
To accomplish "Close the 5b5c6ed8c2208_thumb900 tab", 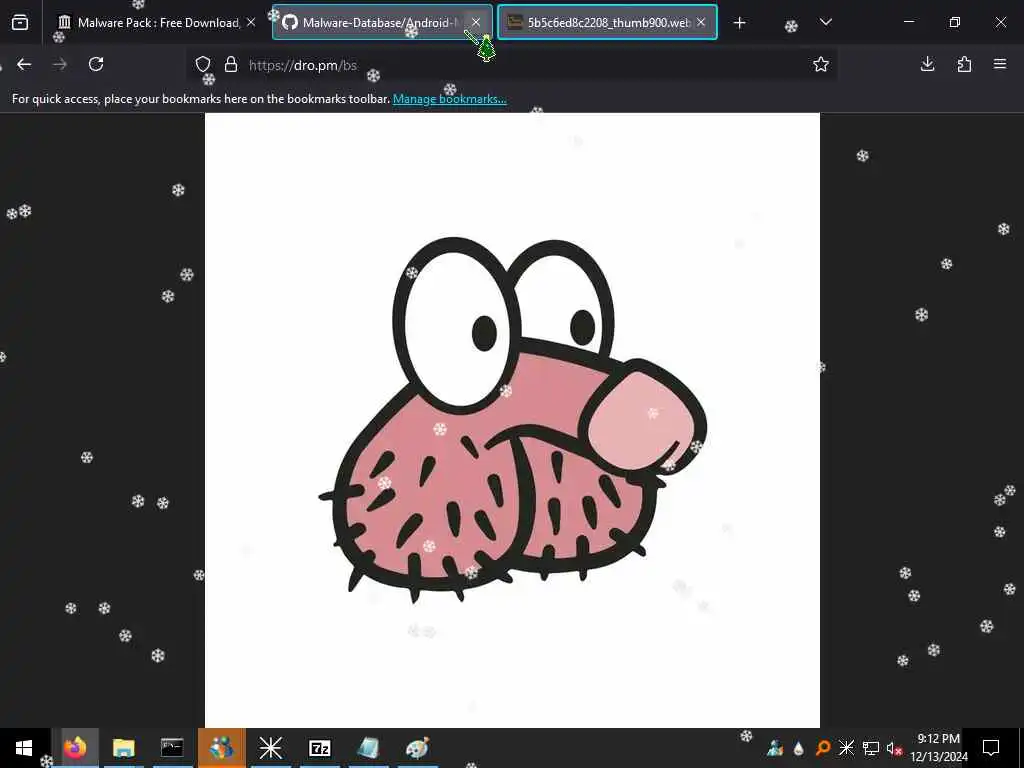I will click(701, 23).
